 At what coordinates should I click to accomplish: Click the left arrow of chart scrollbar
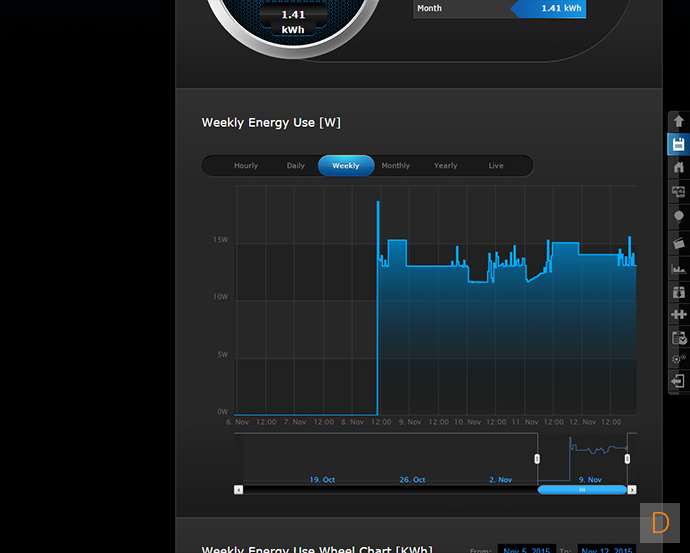(238, 490)
